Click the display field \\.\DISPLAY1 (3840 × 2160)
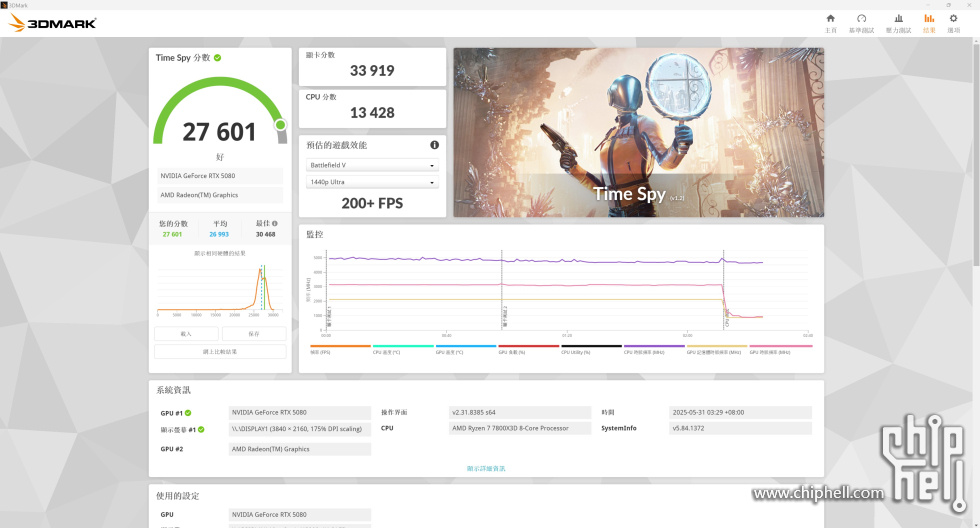The image size is (980, 528). 300,429
